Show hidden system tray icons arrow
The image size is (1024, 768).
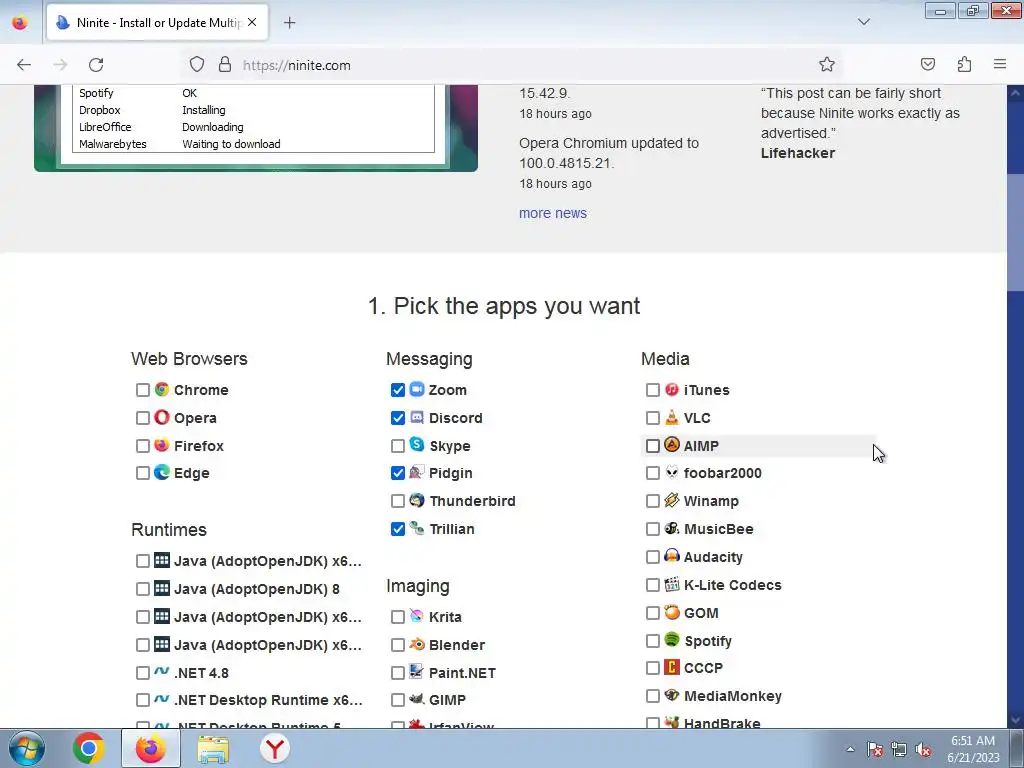tap(850, 749)
